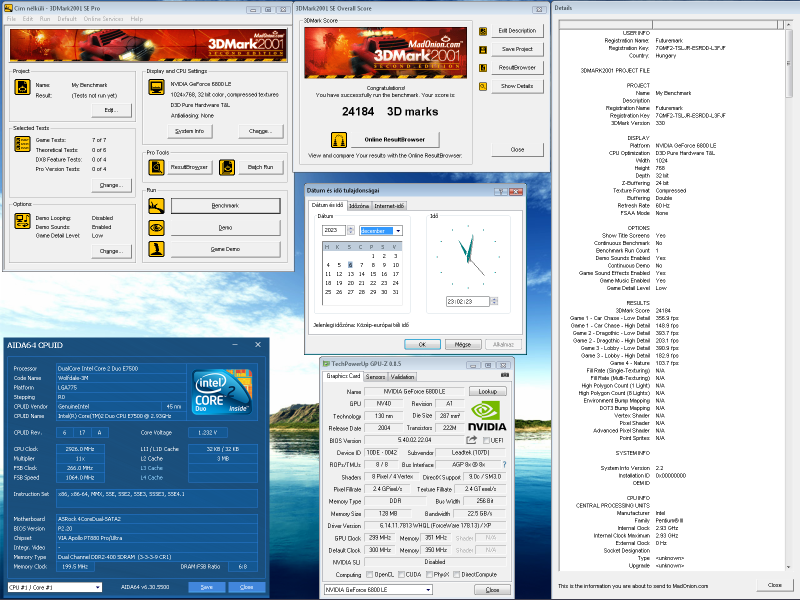
Task: Click the Save button in AIDA64 CPUID
Action: pos(206,587)
